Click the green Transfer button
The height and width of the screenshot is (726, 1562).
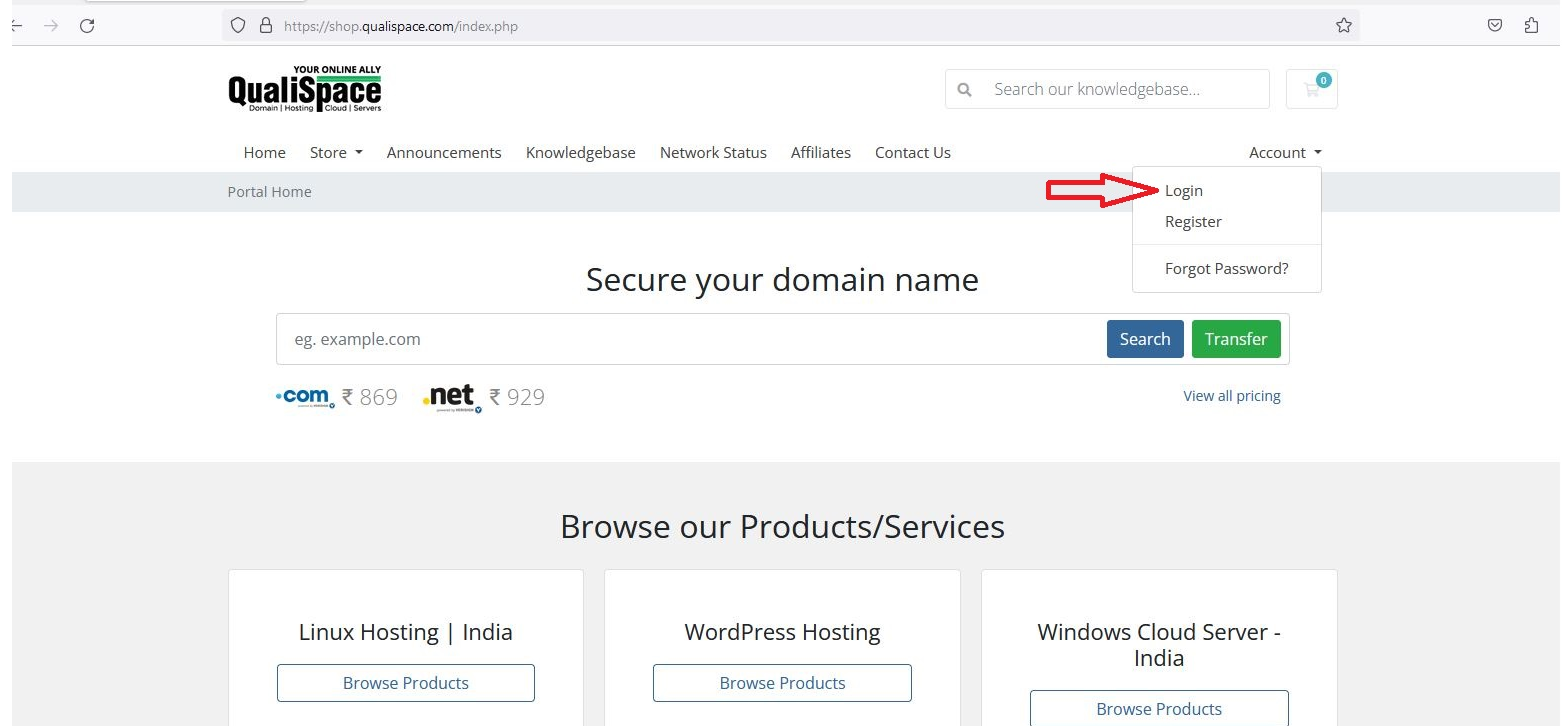click(x=1236, y=339)
